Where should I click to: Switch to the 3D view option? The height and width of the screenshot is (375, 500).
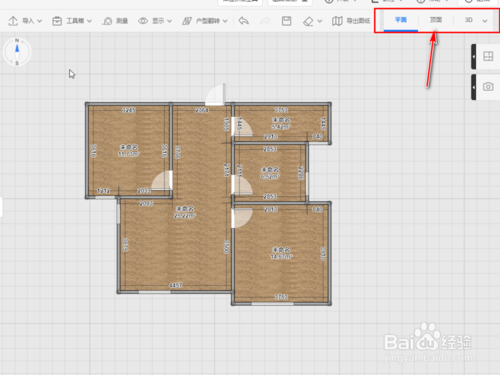[469, 20]
